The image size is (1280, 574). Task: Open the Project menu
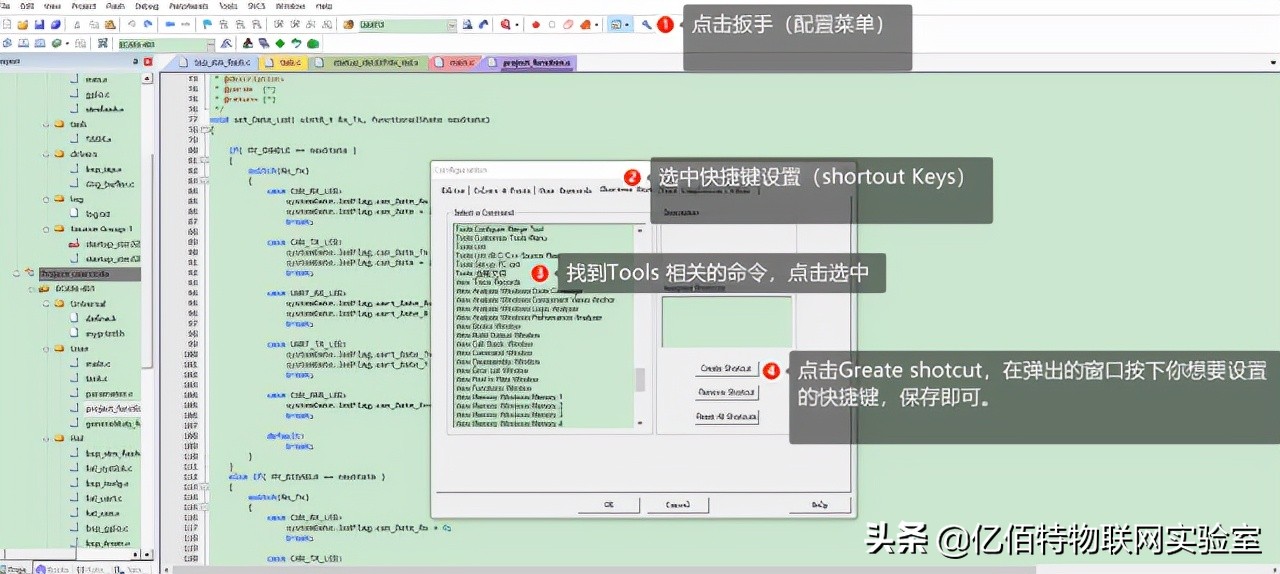click(83, 6)
